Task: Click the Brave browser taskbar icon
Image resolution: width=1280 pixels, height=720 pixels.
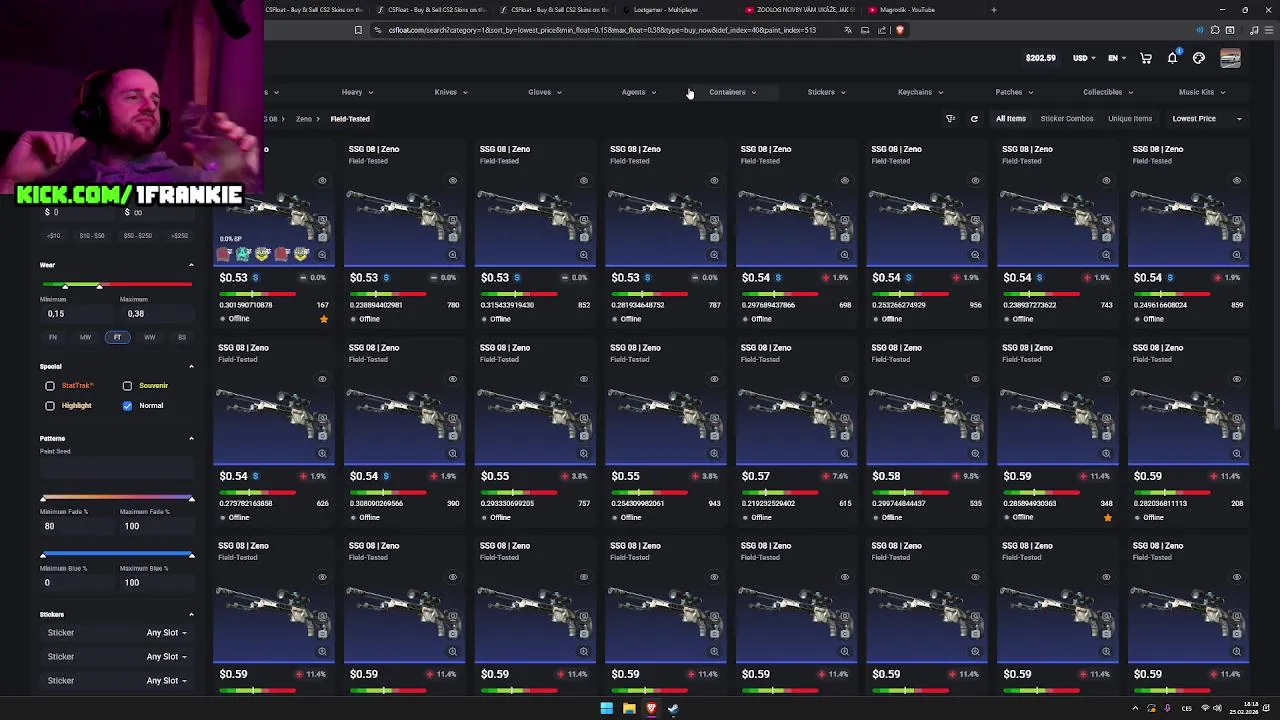Action: pyautogui.click(x=651, y=709)
